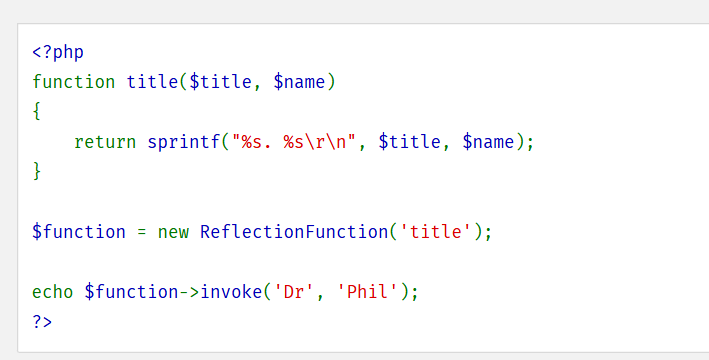Viewport: 709px width, 360px height.
Task: Click the invoke method call
Action: coord(231,292)
